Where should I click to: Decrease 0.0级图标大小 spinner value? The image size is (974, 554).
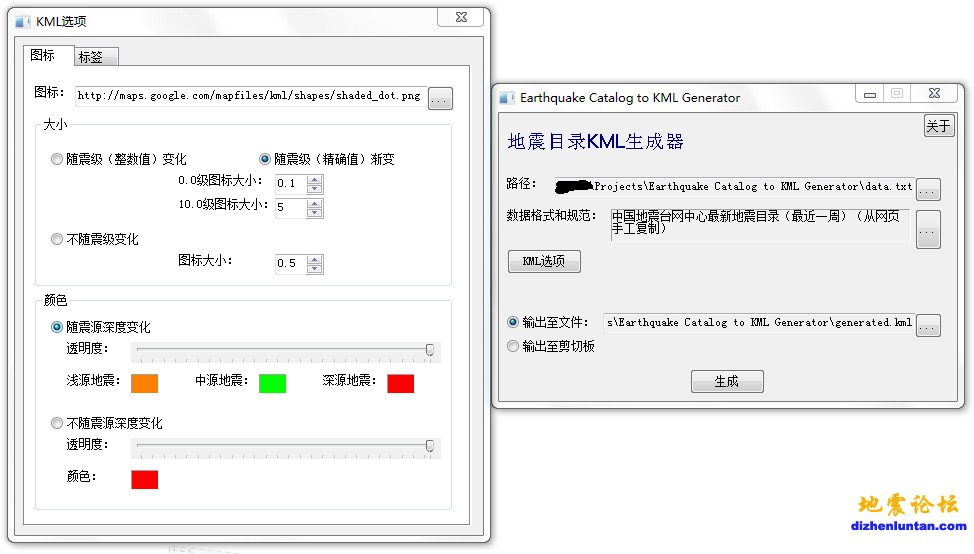click(314, 188)
